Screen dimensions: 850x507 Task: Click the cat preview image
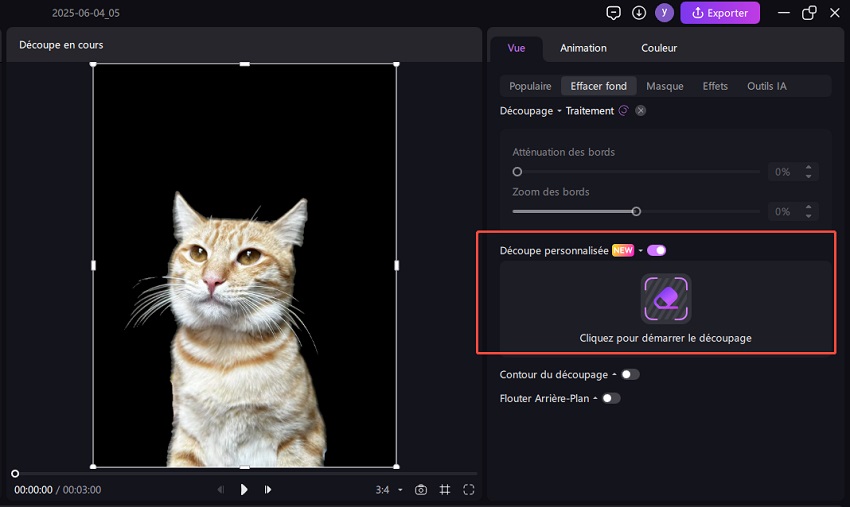(244, 265)
